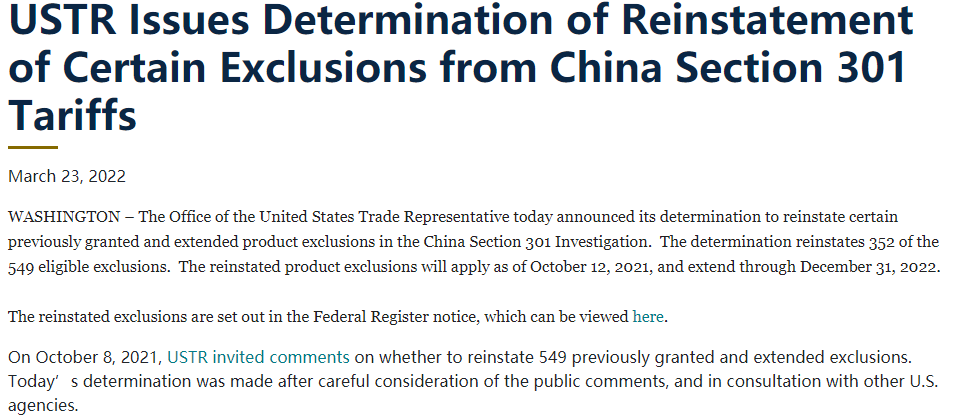Click the text '549 eligible exclusions'
The height and width of the screenshot is (420, 953).
coord(86,267)
